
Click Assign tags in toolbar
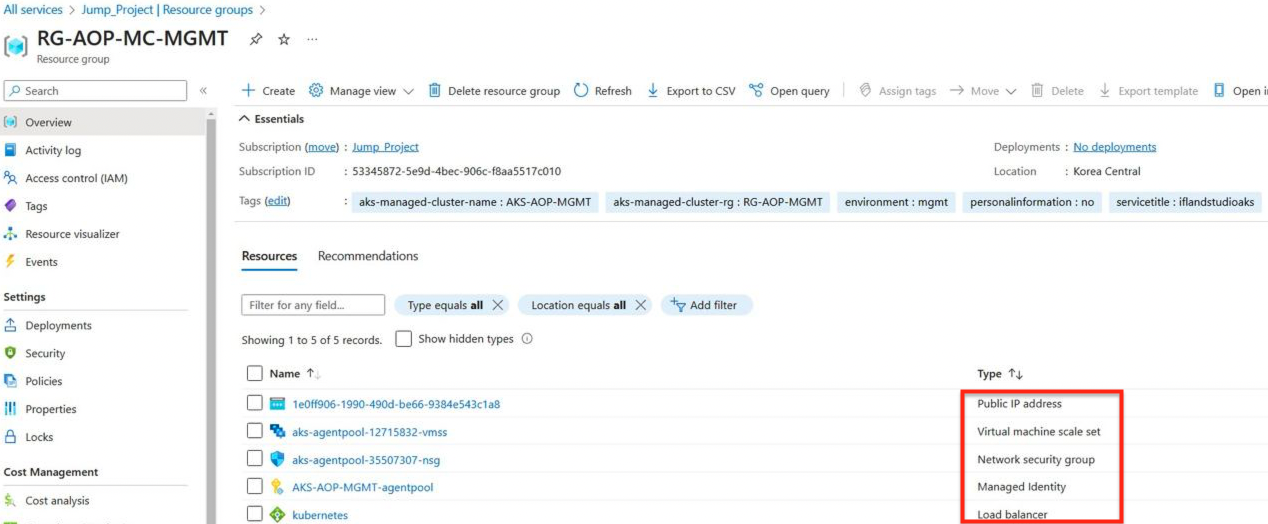click(x=898, y=91)
